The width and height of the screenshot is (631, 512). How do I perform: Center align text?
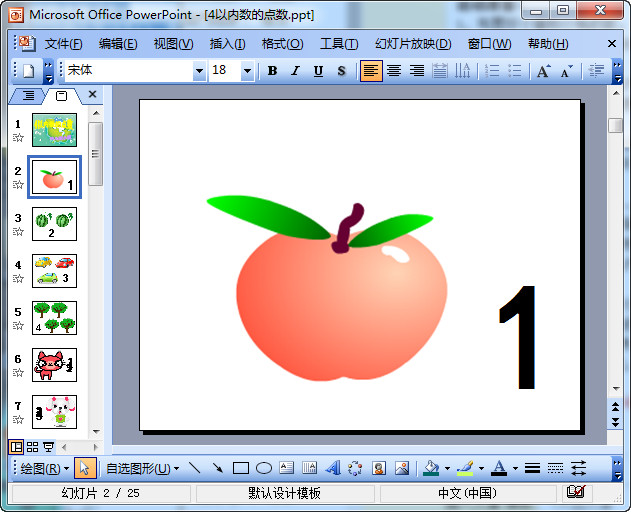click(394, 71)
